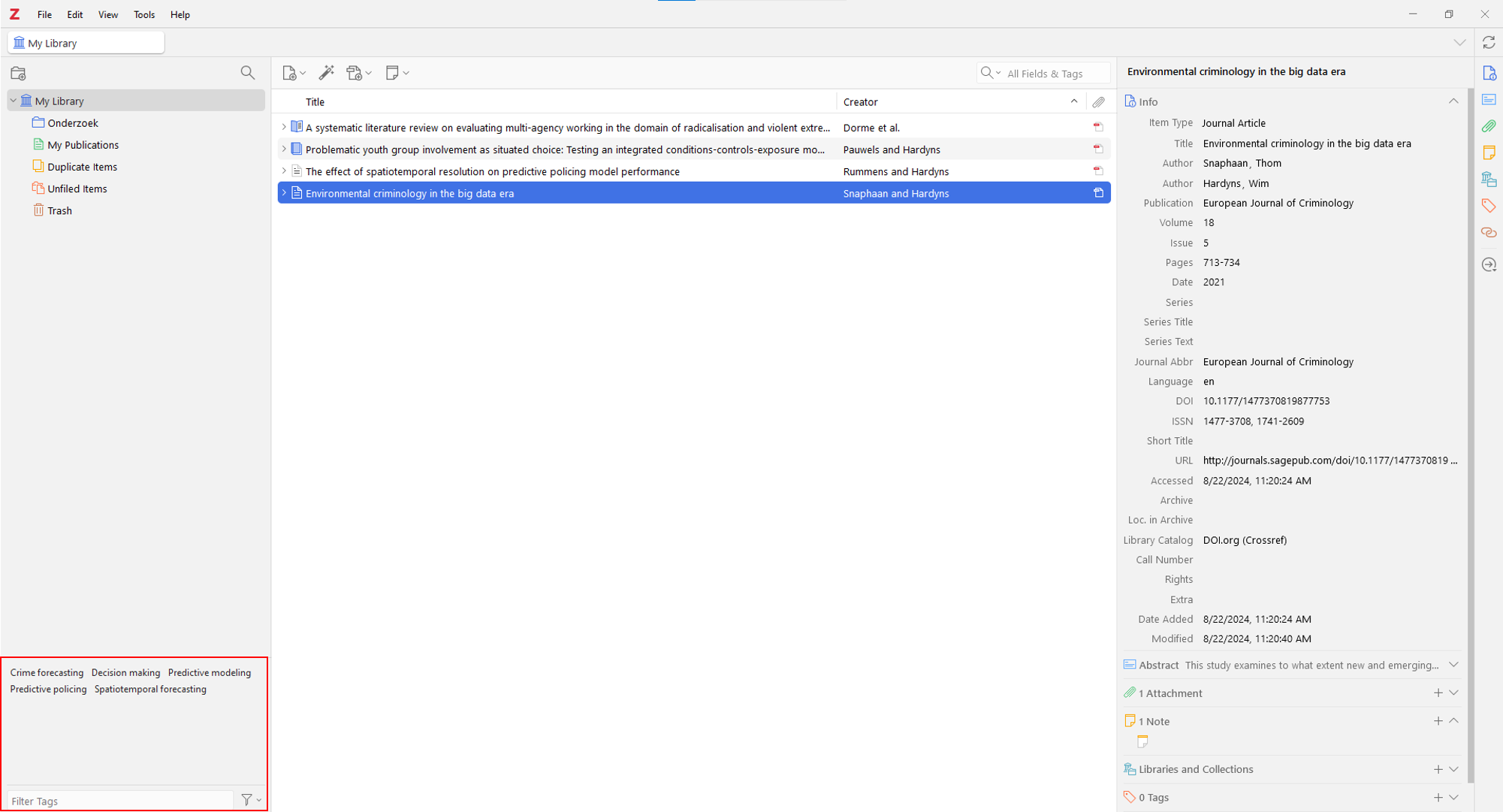Open collection search magnifier icon

[x=247, y=73]
